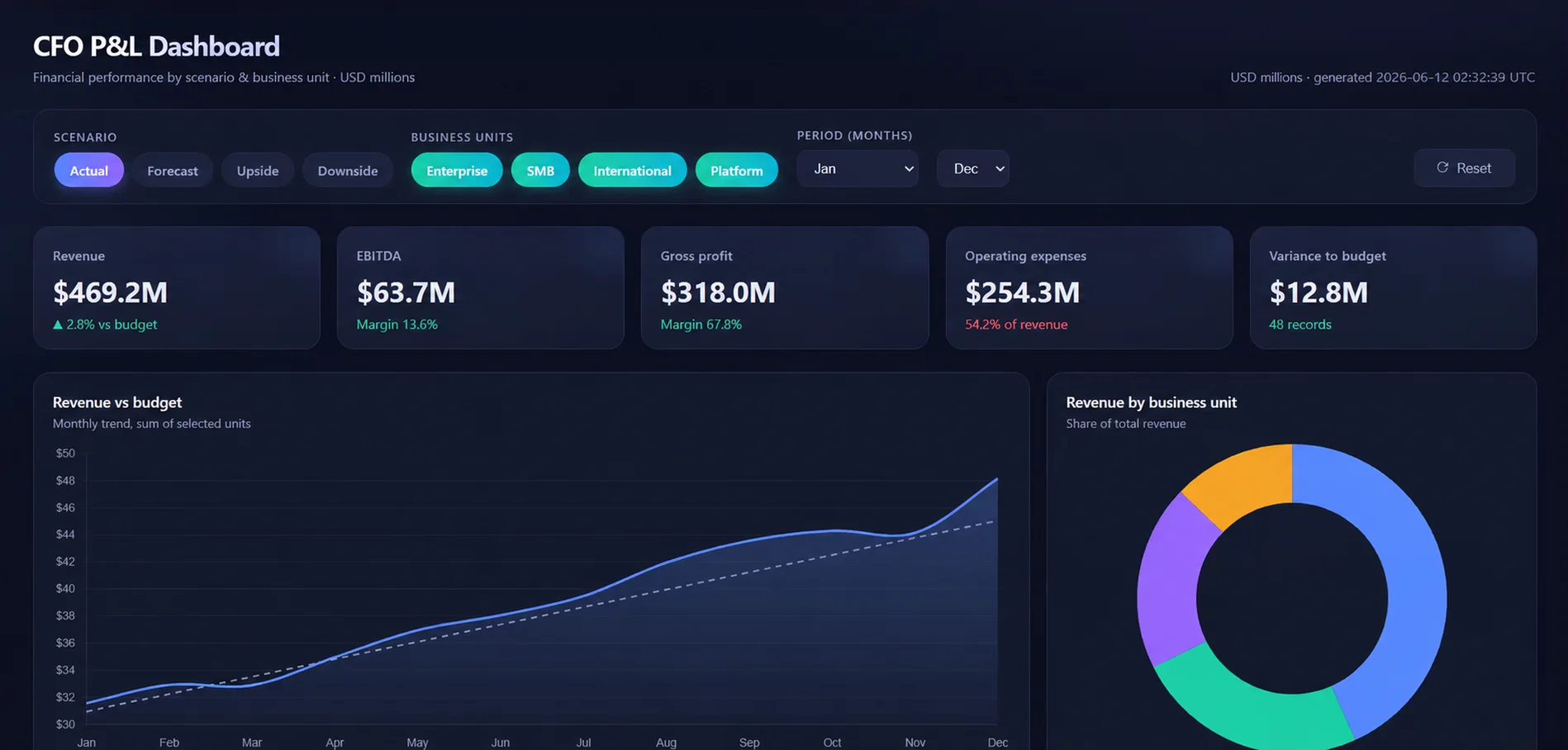1568x750 pixels.
Task: Click the 'Revenue vs budget' chart title
Action: click(117, 402)
